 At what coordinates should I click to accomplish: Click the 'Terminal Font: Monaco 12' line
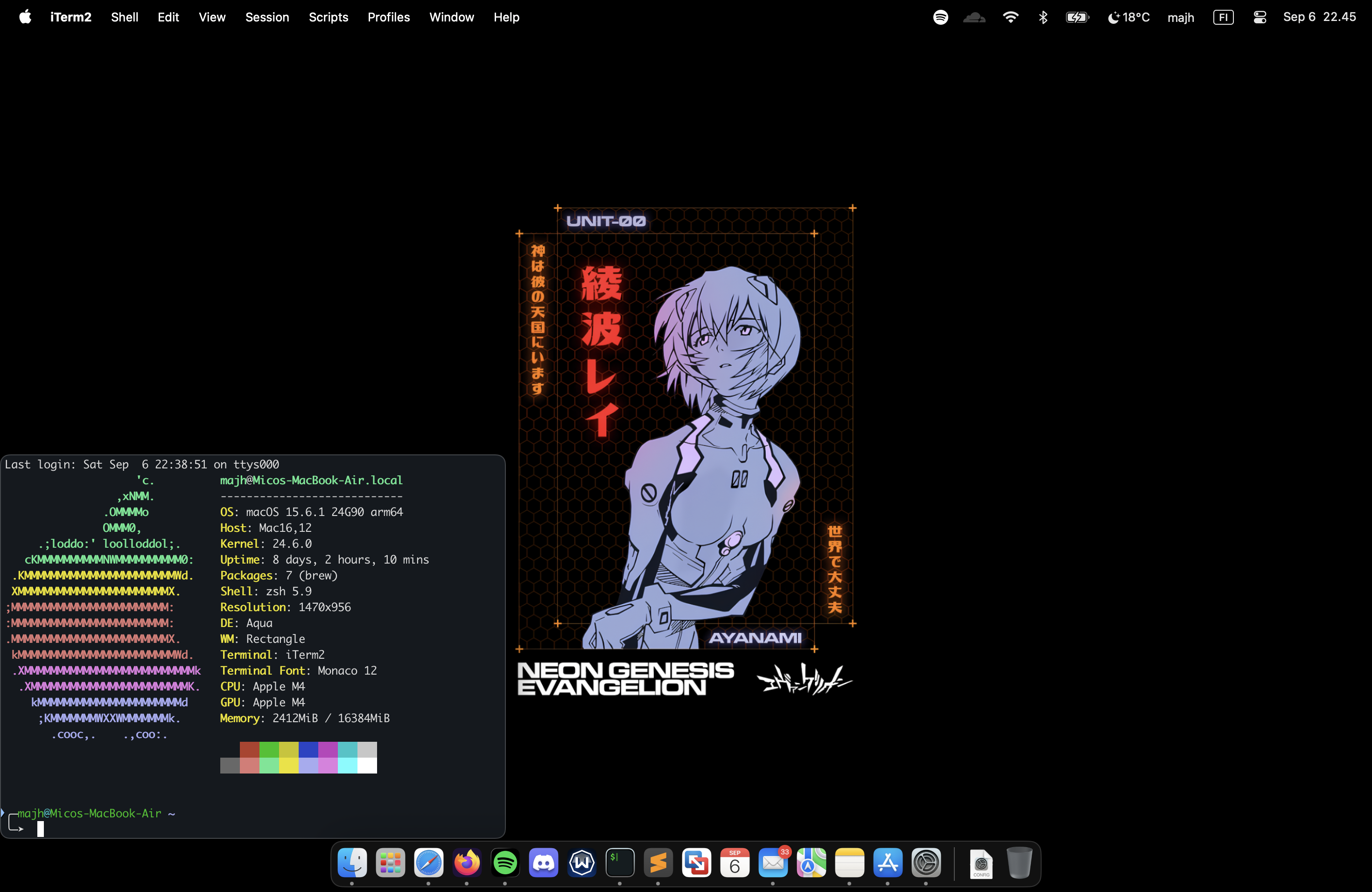pos(299,670)
